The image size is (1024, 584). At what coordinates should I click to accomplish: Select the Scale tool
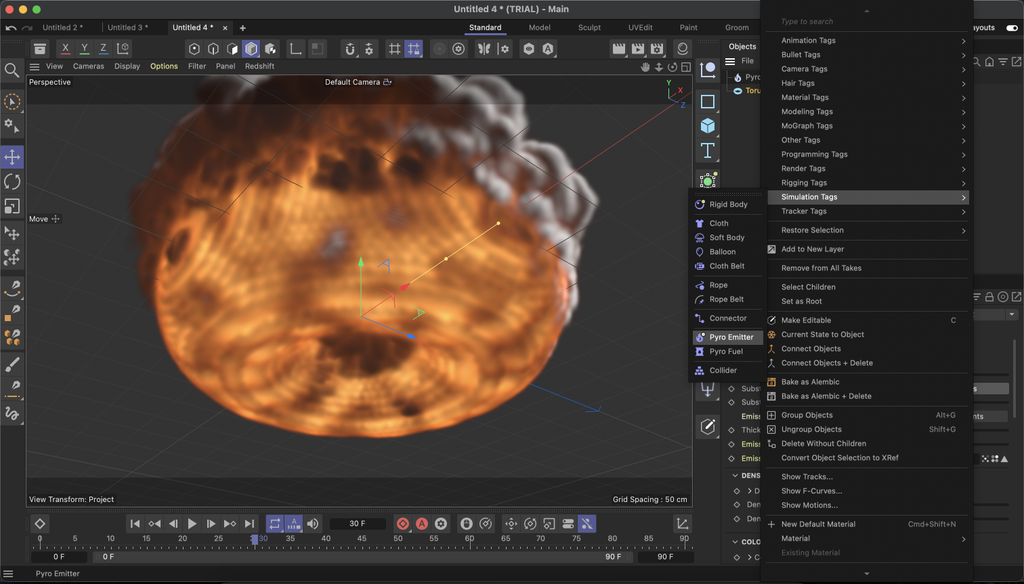point(12,206)
